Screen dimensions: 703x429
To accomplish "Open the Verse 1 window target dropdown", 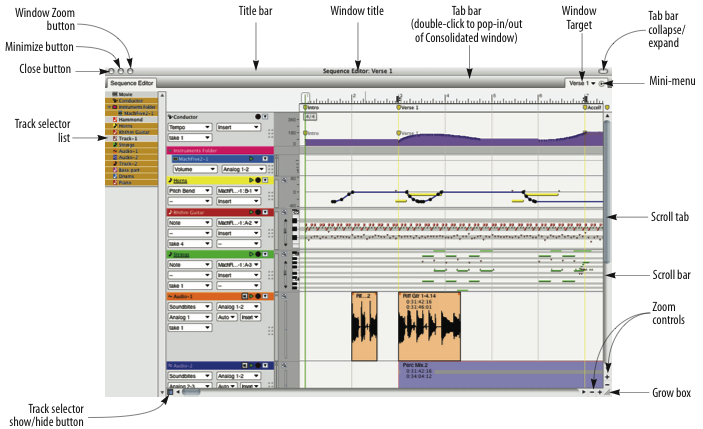I will tap(581, 83).
